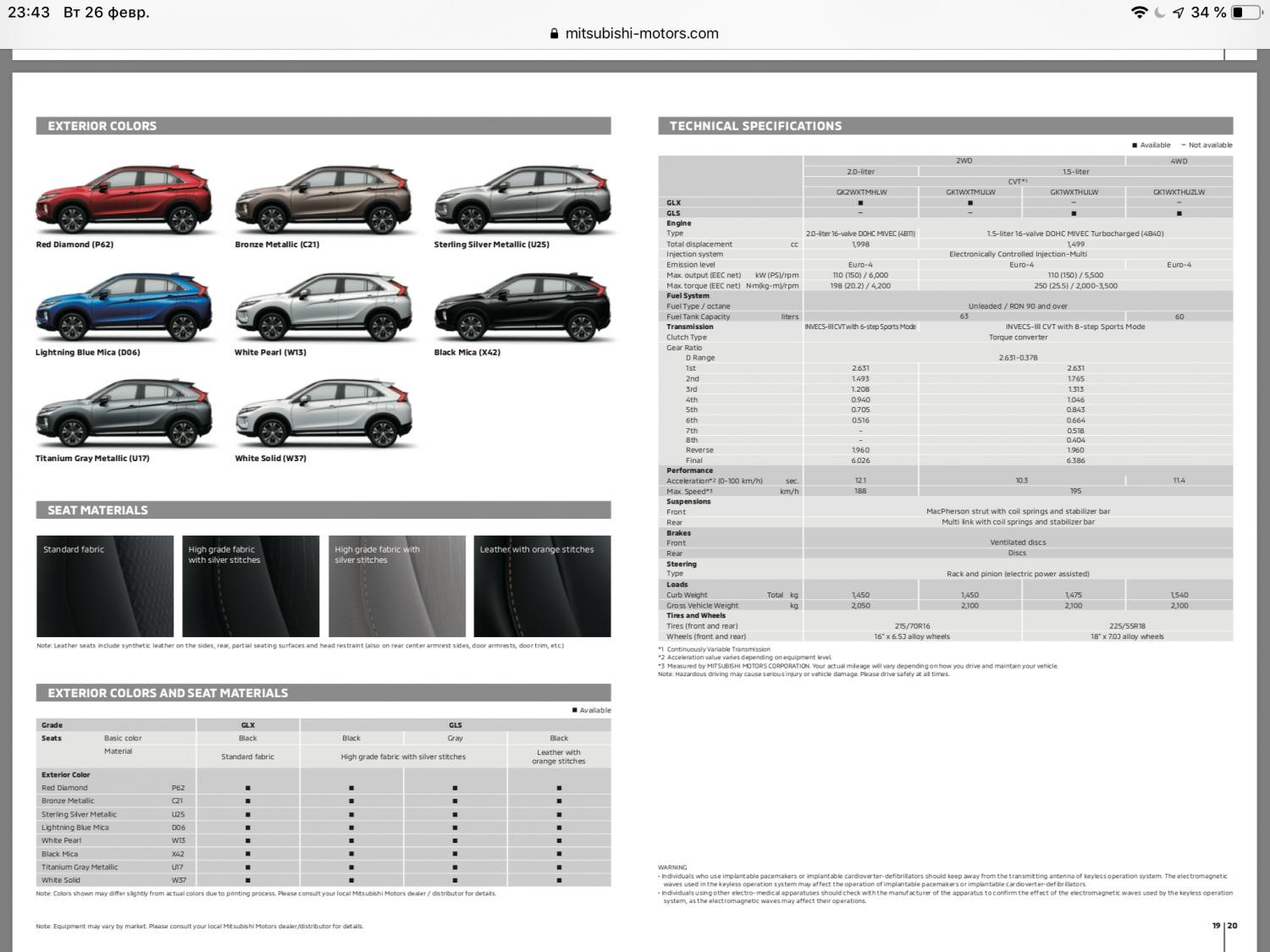Click the final gear ratio 6.026
The height and width of the screenshot is (952, 1270).
coord(860,461)
